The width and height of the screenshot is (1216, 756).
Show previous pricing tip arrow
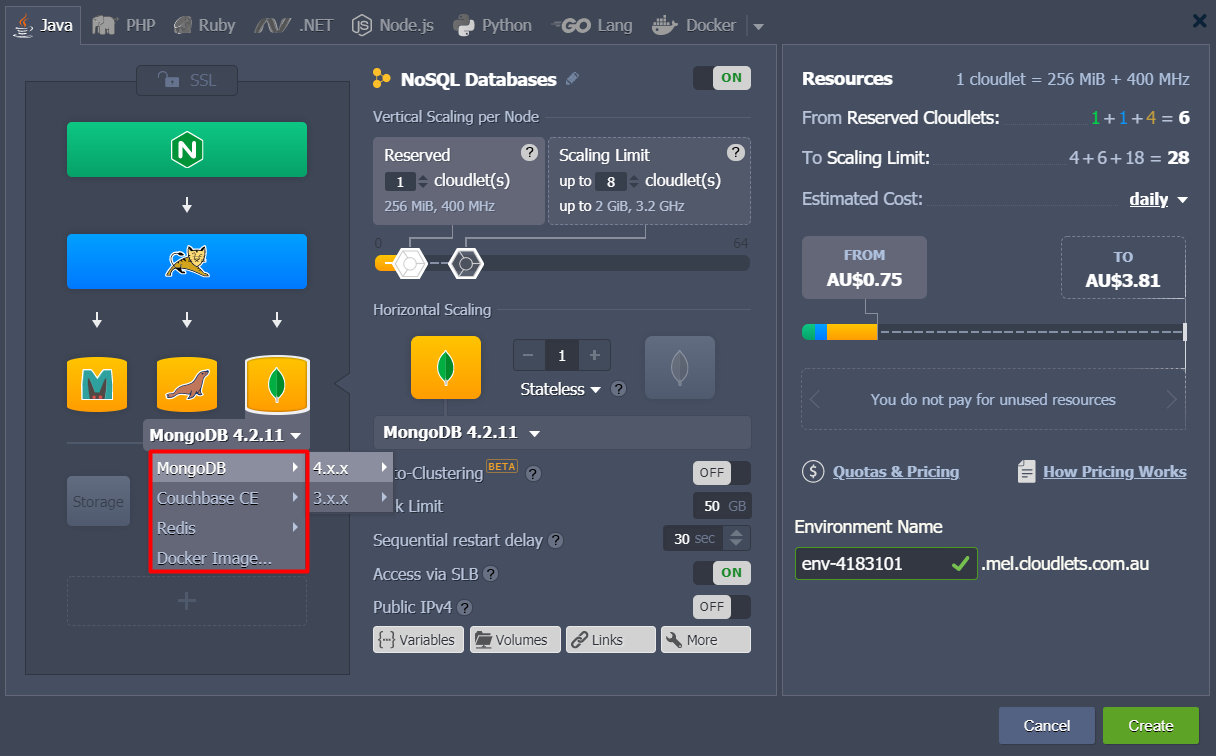point(815,400)
